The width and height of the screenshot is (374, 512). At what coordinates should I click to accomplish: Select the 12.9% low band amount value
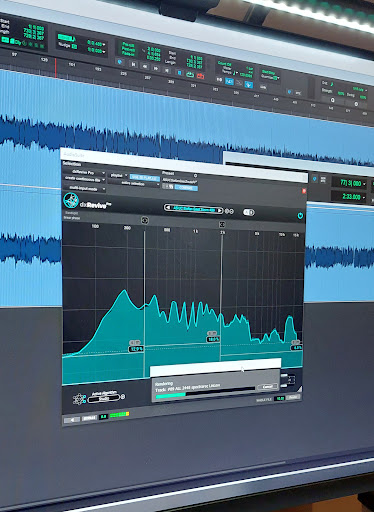coord(136,349)
